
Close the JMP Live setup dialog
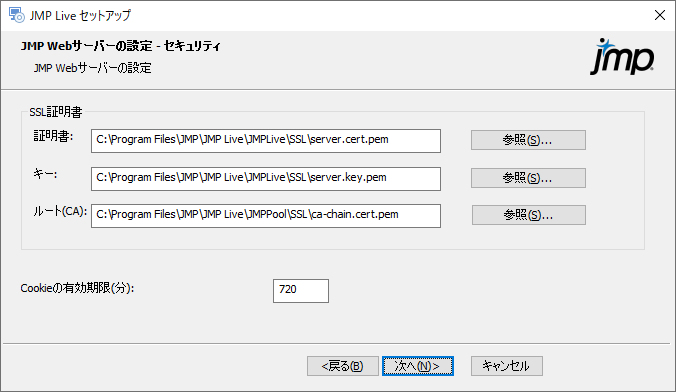[660, 15]
